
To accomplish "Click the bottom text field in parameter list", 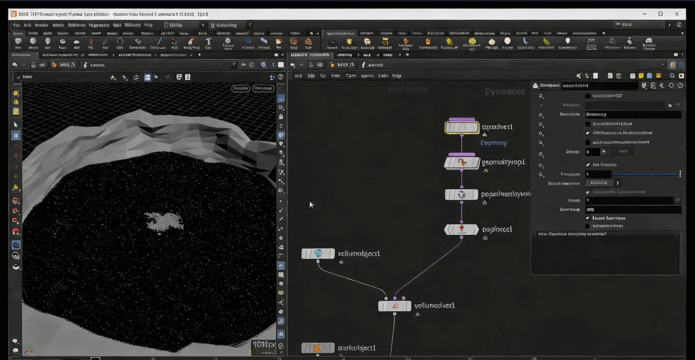I will coord(633,209).
